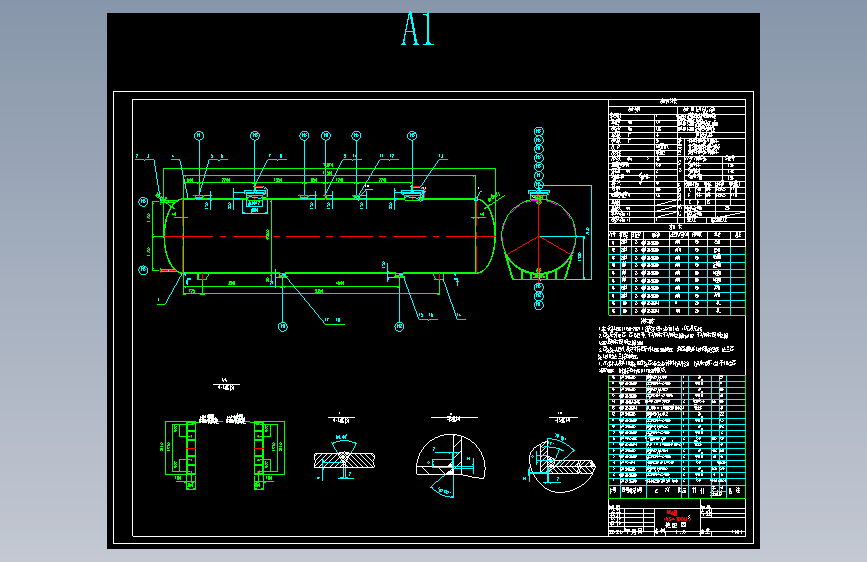Select the left green saddle bracket detail

(x=181, y=455)
